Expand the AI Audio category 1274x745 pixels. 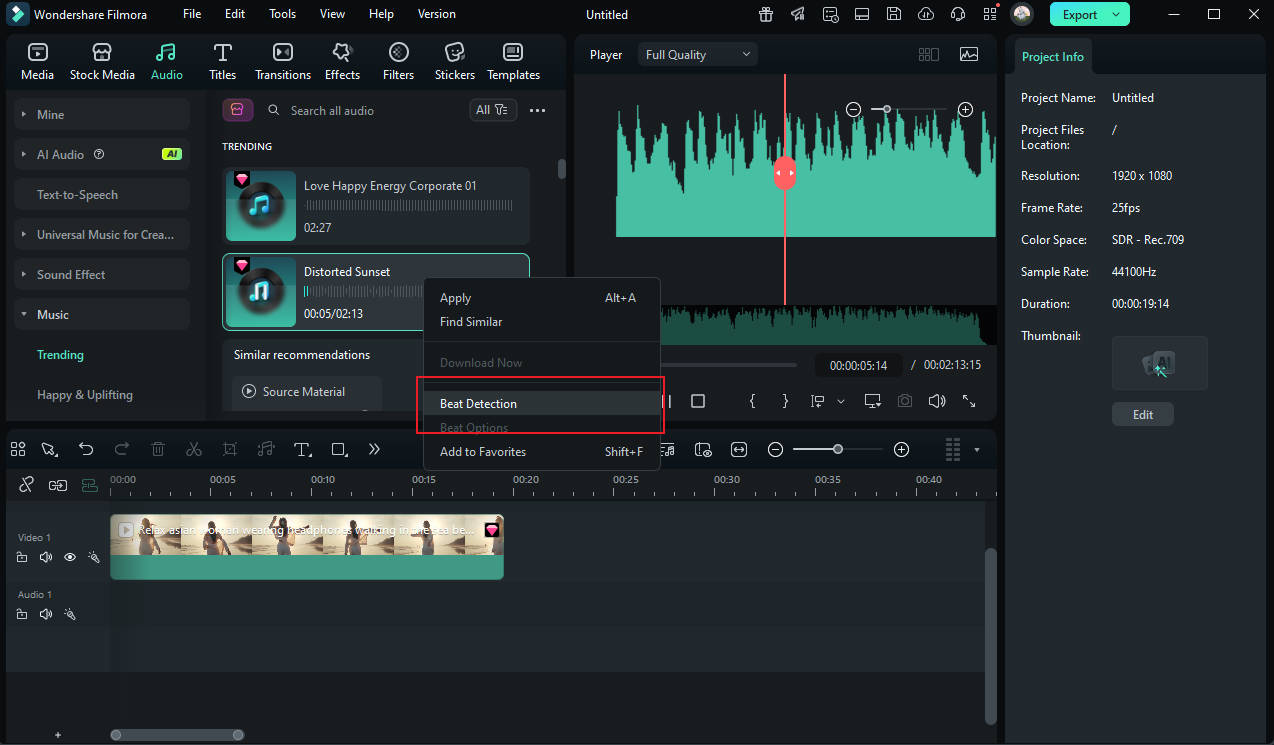click(102, 155)
